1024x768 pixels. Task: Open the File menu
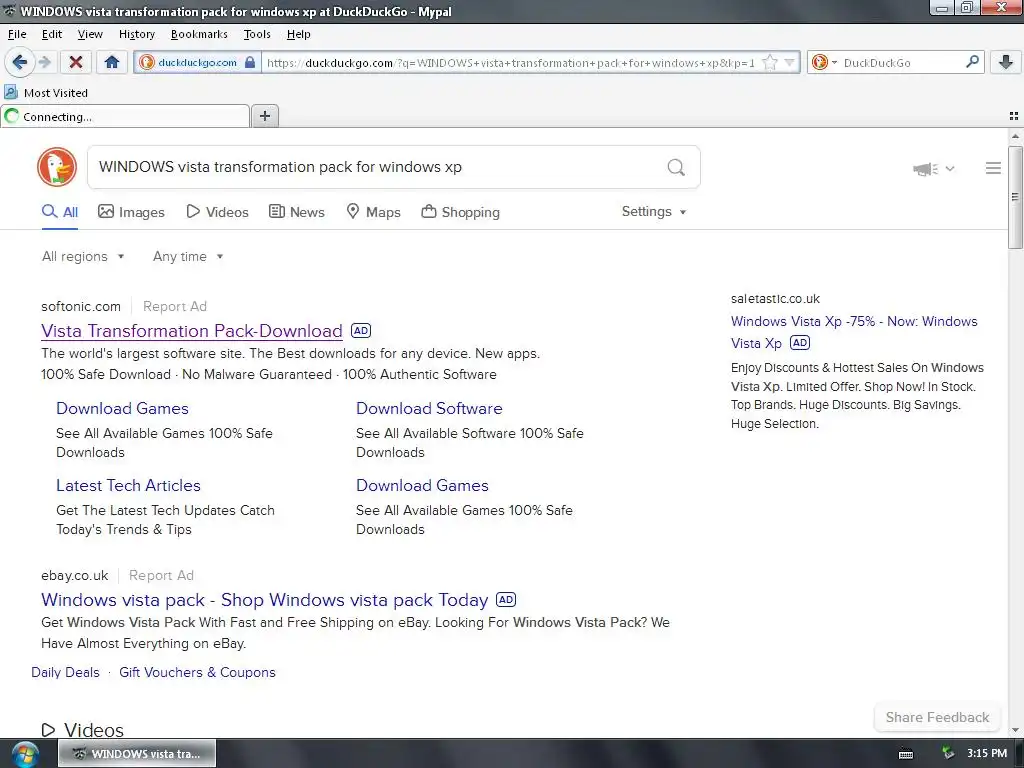click(17, 34)
